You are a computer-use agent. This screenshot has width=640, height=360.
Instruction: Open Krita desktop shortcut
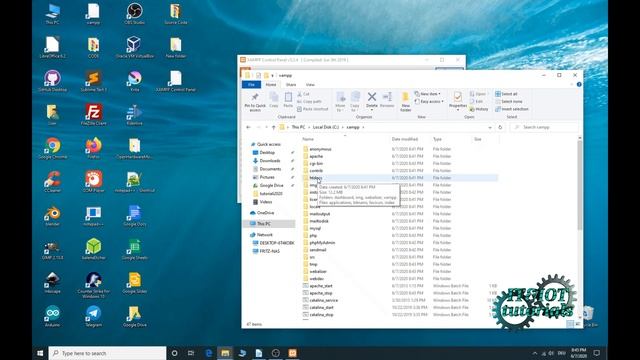tap(134, 80)
